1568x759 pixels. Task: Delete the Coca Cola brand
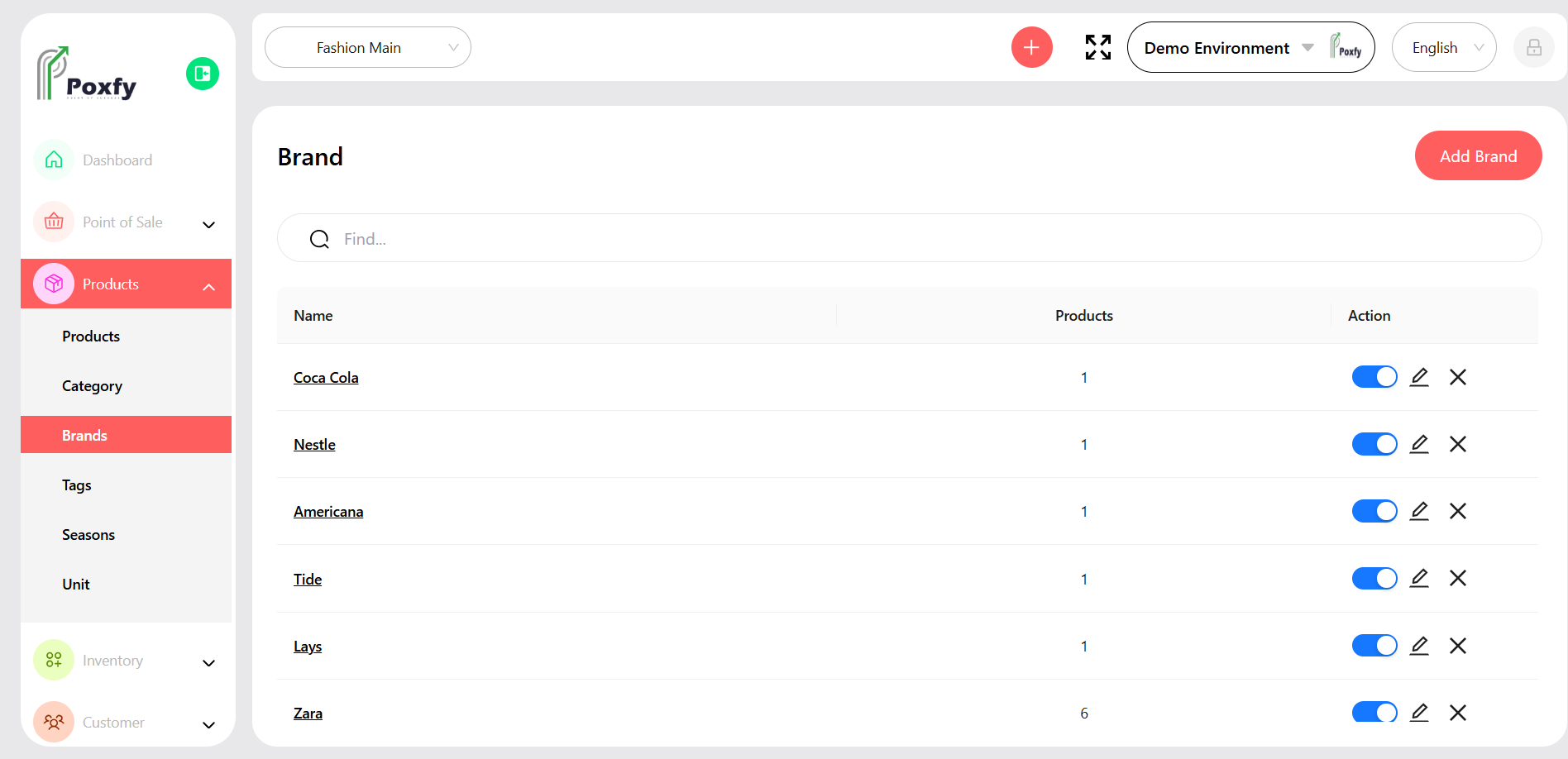(x=1458, y=377)
